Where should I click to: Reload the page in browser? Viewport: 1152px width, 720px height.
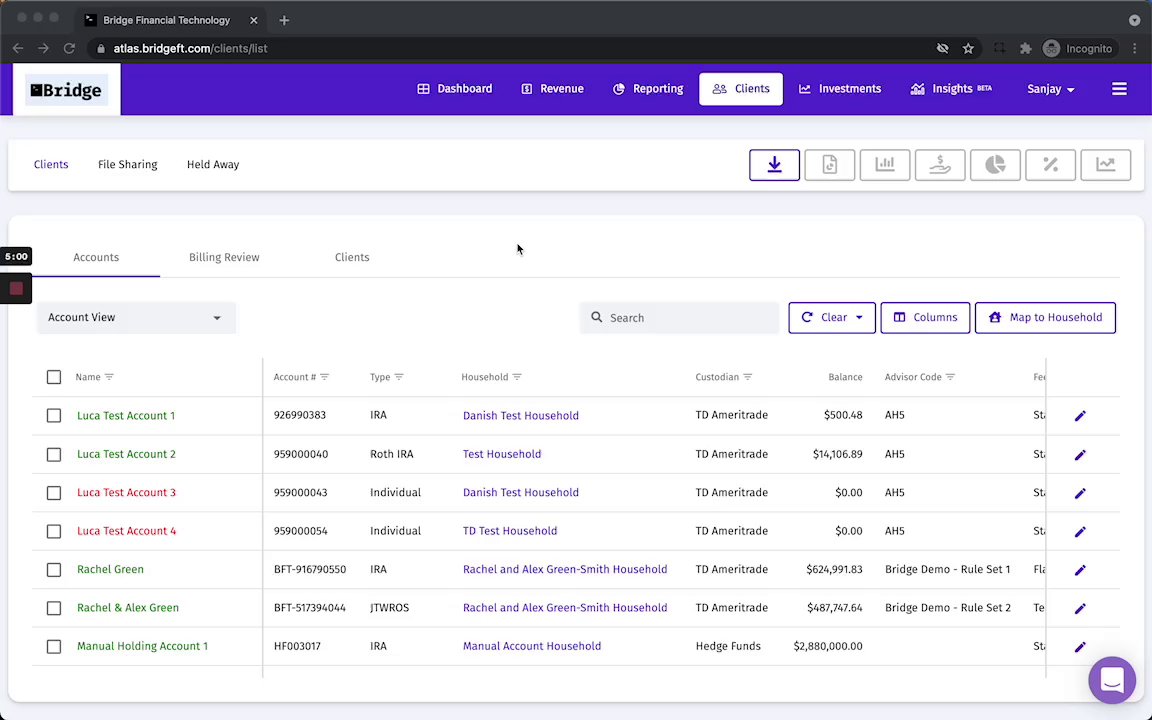click(69, 48)
